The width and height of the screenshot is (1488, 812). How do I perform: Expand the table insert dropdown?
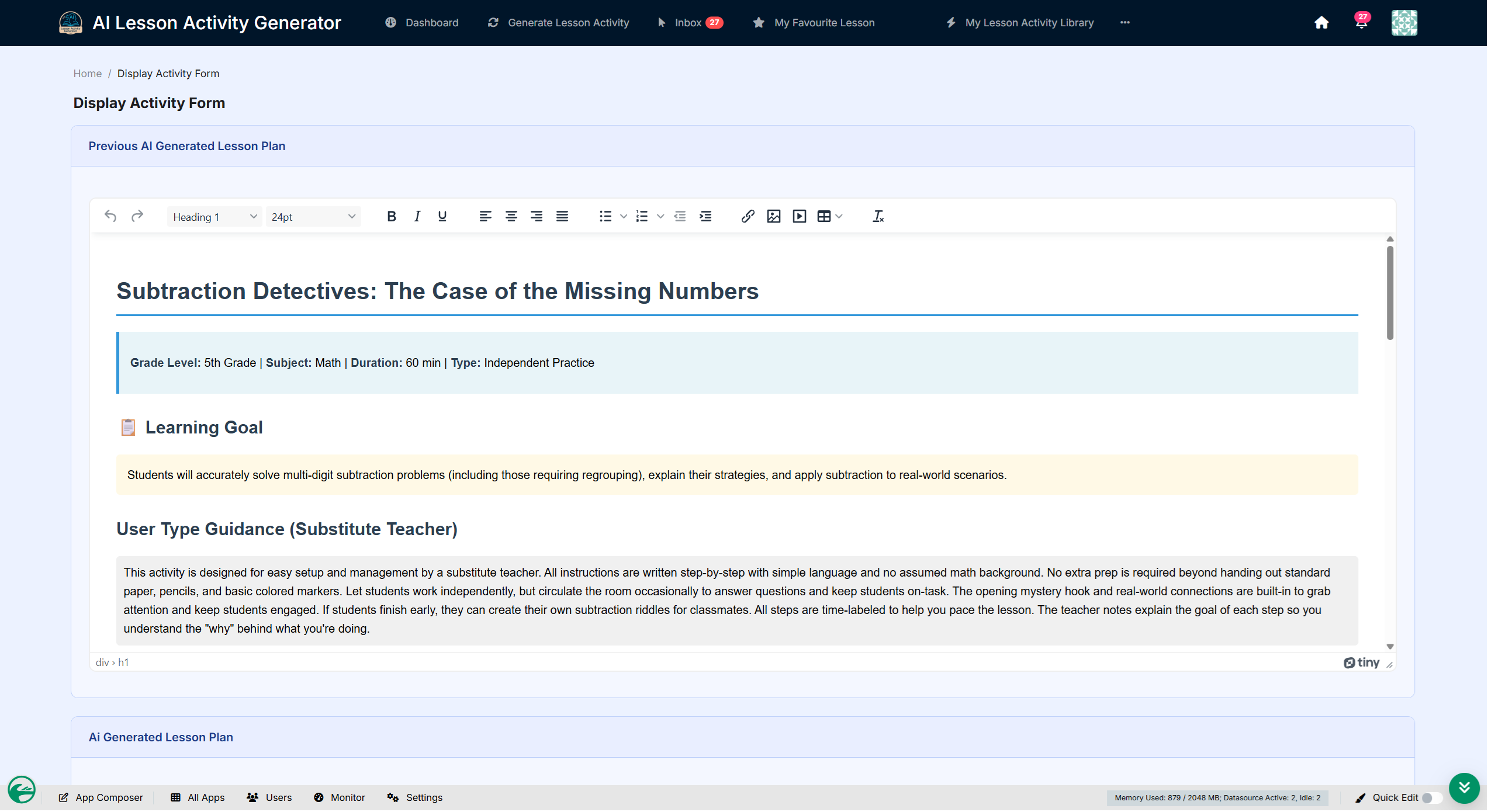(x=839, y=217)
